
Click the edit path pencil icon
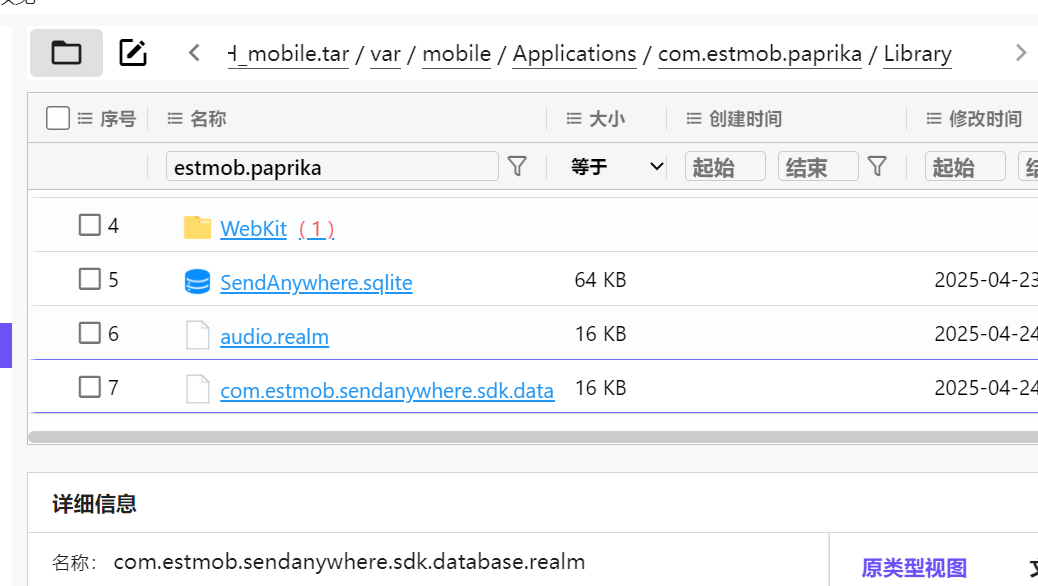pyautogui.click(x=133, y=53)
